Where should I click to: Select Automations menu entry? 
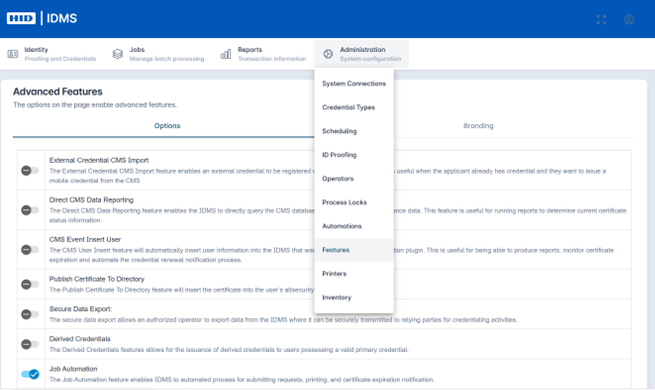(354, 226)
